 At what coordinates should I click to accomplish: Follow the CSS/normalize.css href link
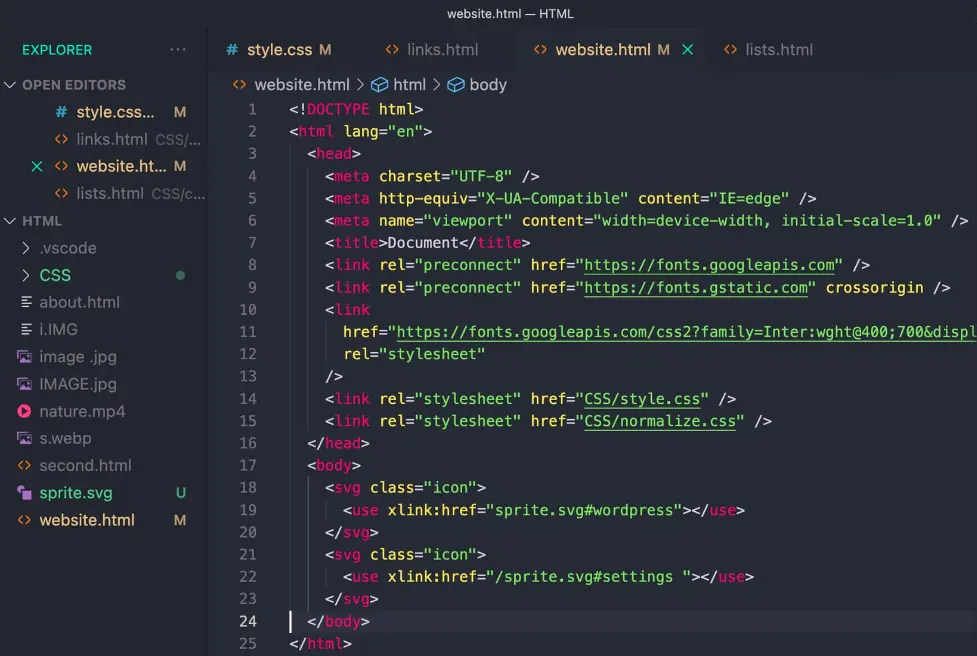(660, 421)
